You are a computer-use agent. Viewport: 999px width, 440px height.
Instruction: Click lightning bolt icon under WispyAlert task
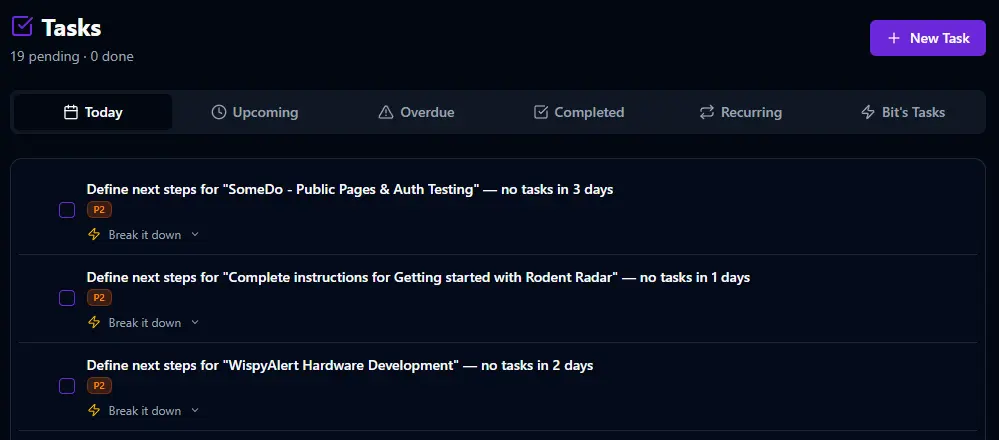(94, 411)
